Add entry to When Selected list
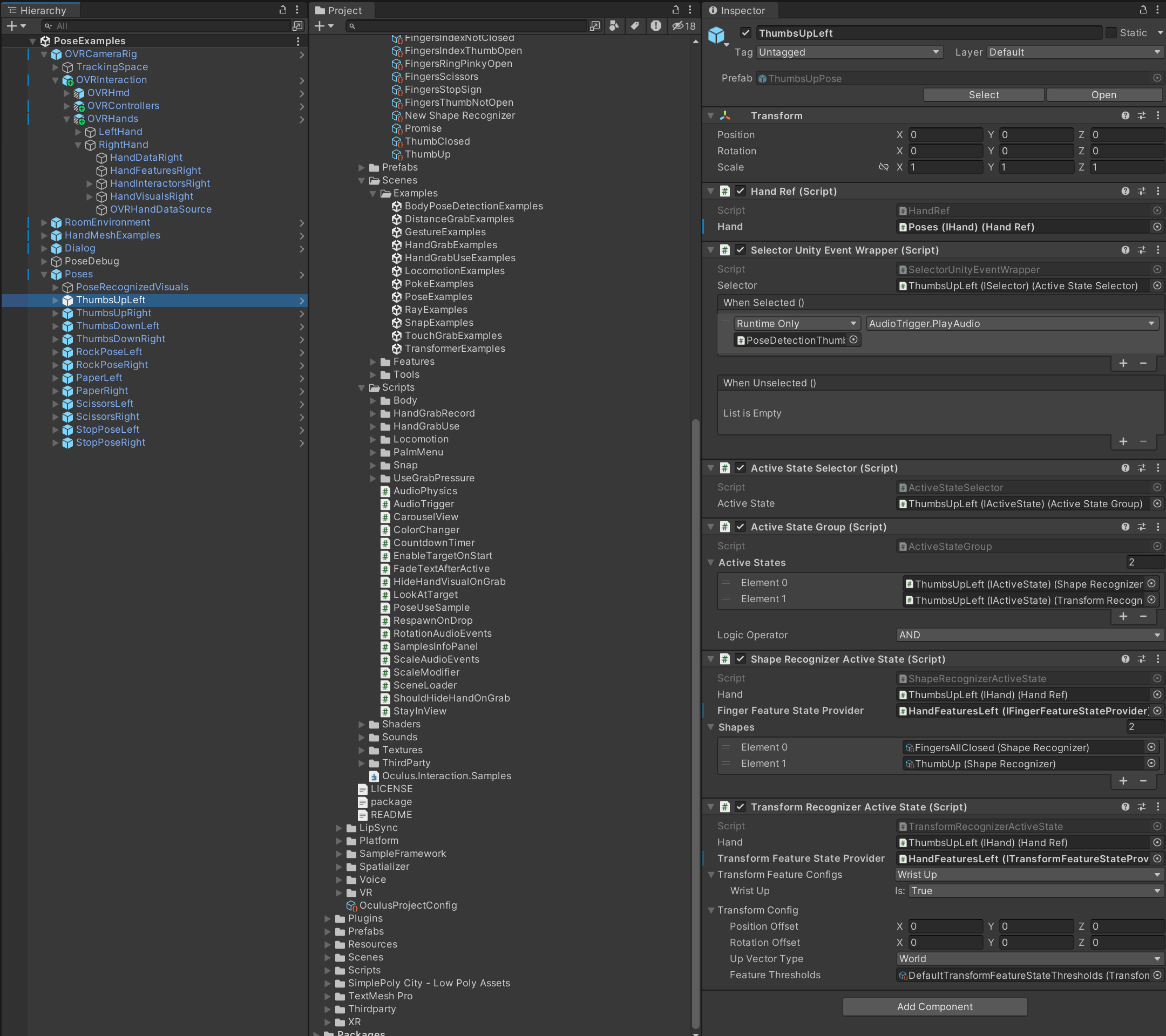This screenshot has width=1166, height=1036. (x=1123, y=363)
